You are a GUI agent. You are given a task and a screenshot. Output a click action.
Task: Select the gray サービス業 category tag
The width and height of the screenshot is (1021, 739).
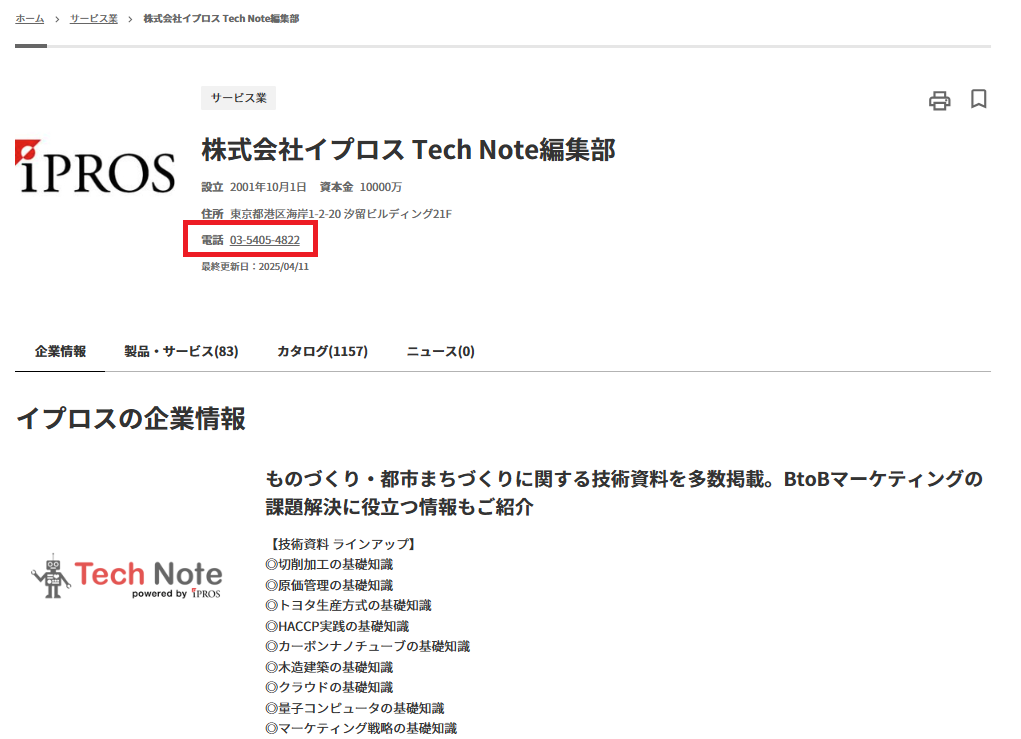(238, 98)
